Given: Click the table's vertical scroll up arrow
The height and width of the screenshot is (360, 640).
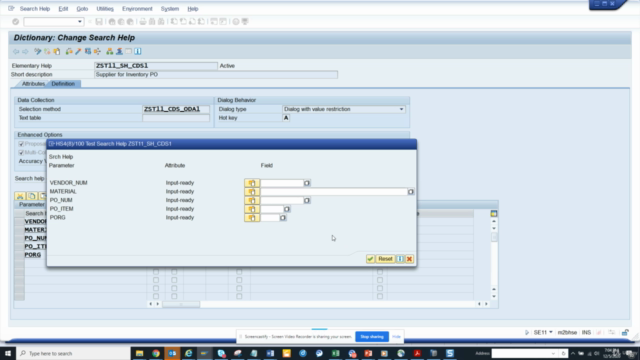Looking at the screenshot, I should 494,221.
